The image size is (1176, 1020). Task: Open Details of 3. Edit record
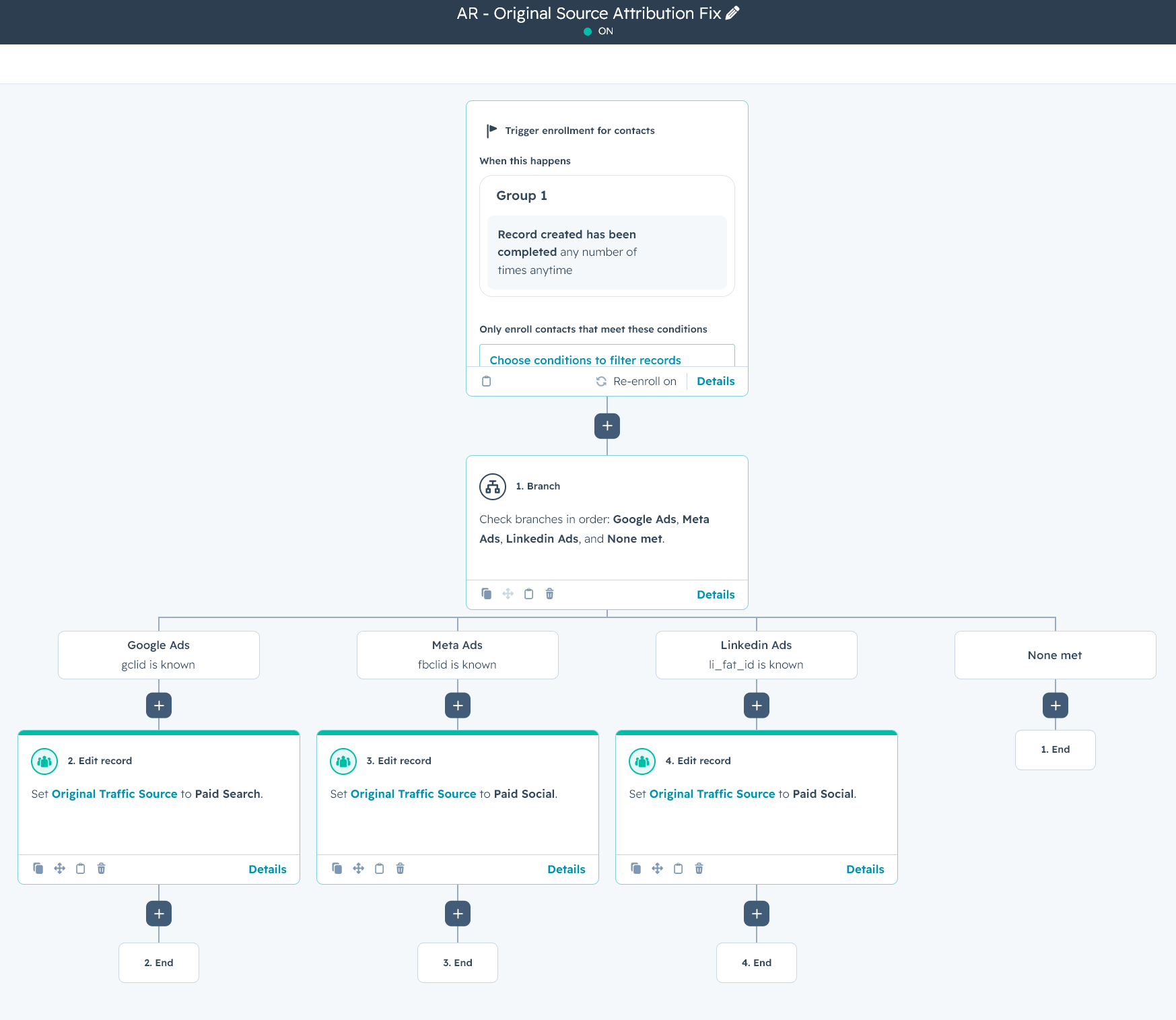click(x=566, y=869)
